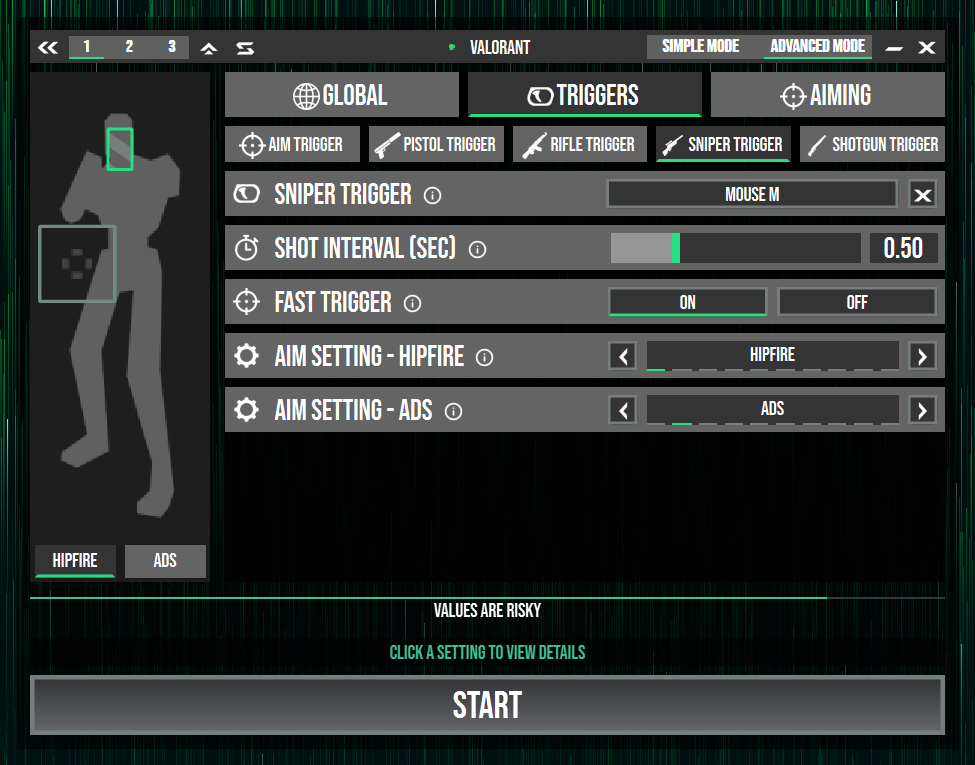Click the upward chevron icon in title bar

click(x=209, y=47)
